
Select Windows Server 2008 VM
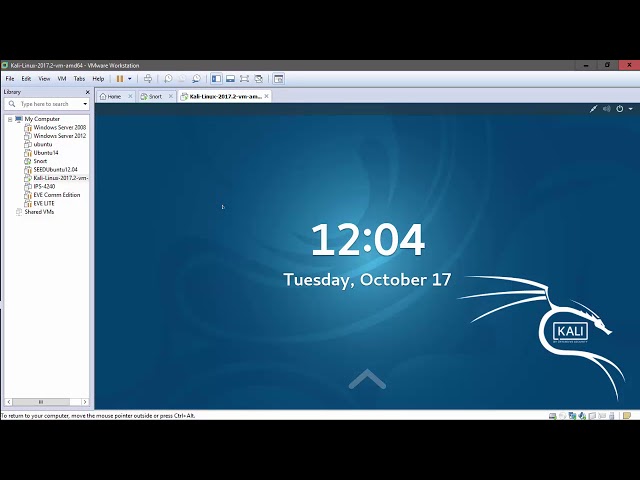tap(60, 127)
